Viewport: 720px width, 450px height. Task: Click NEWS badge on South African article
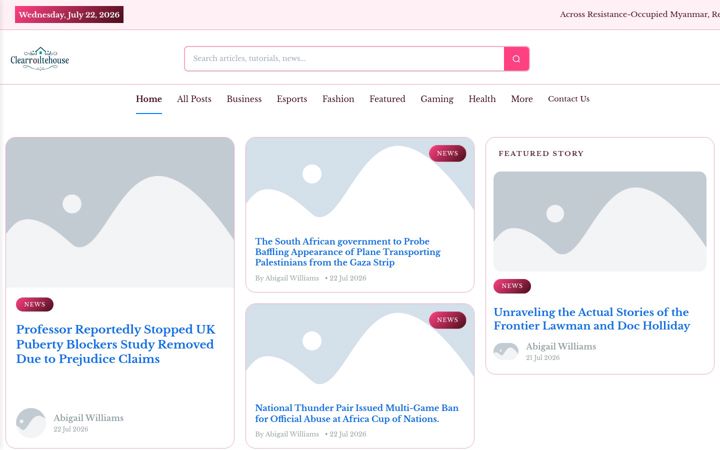[x=447, y=153]
